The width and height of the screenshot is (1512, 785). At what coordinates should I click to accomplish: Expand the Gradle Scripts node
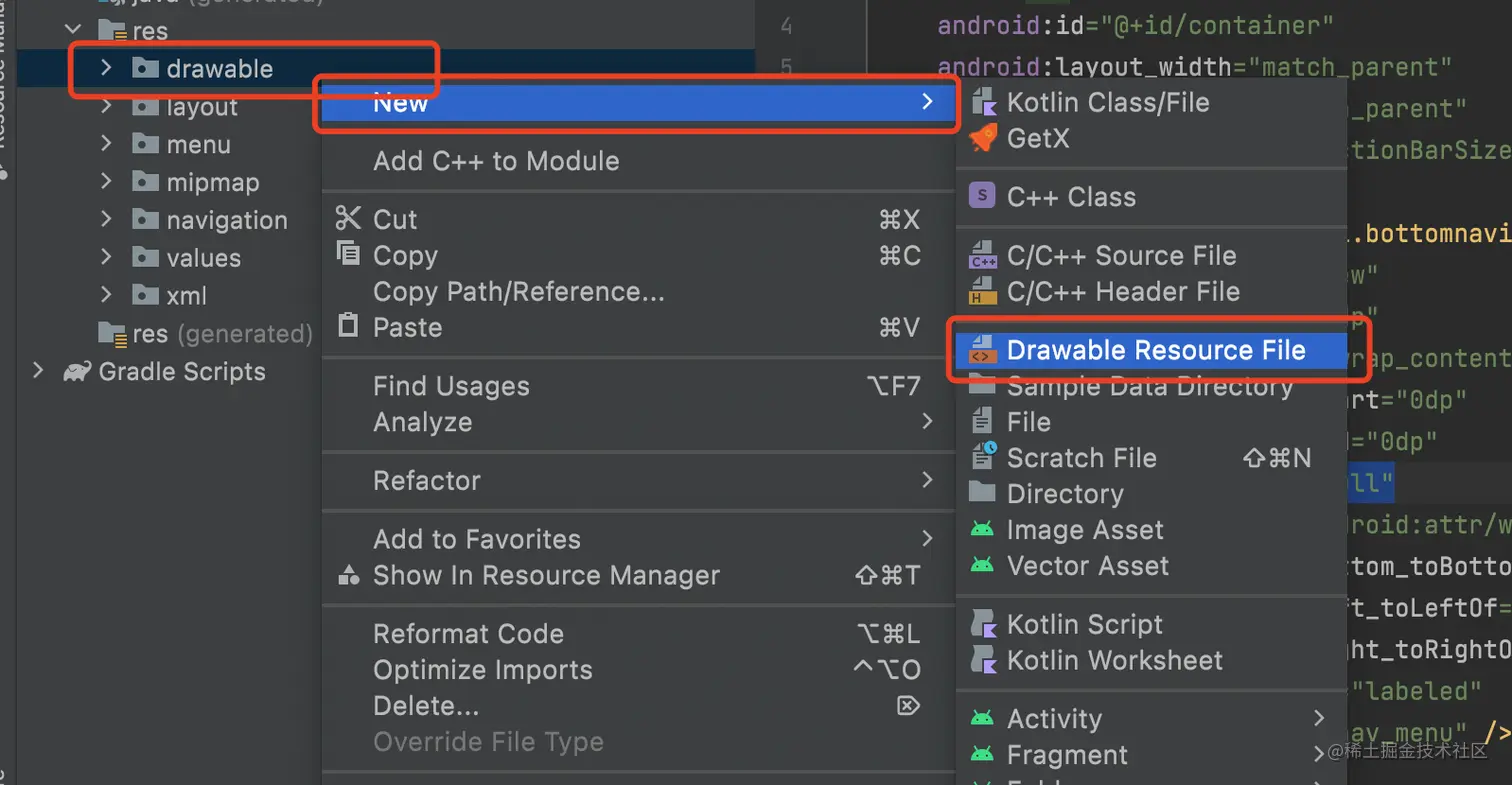point(38,372)
